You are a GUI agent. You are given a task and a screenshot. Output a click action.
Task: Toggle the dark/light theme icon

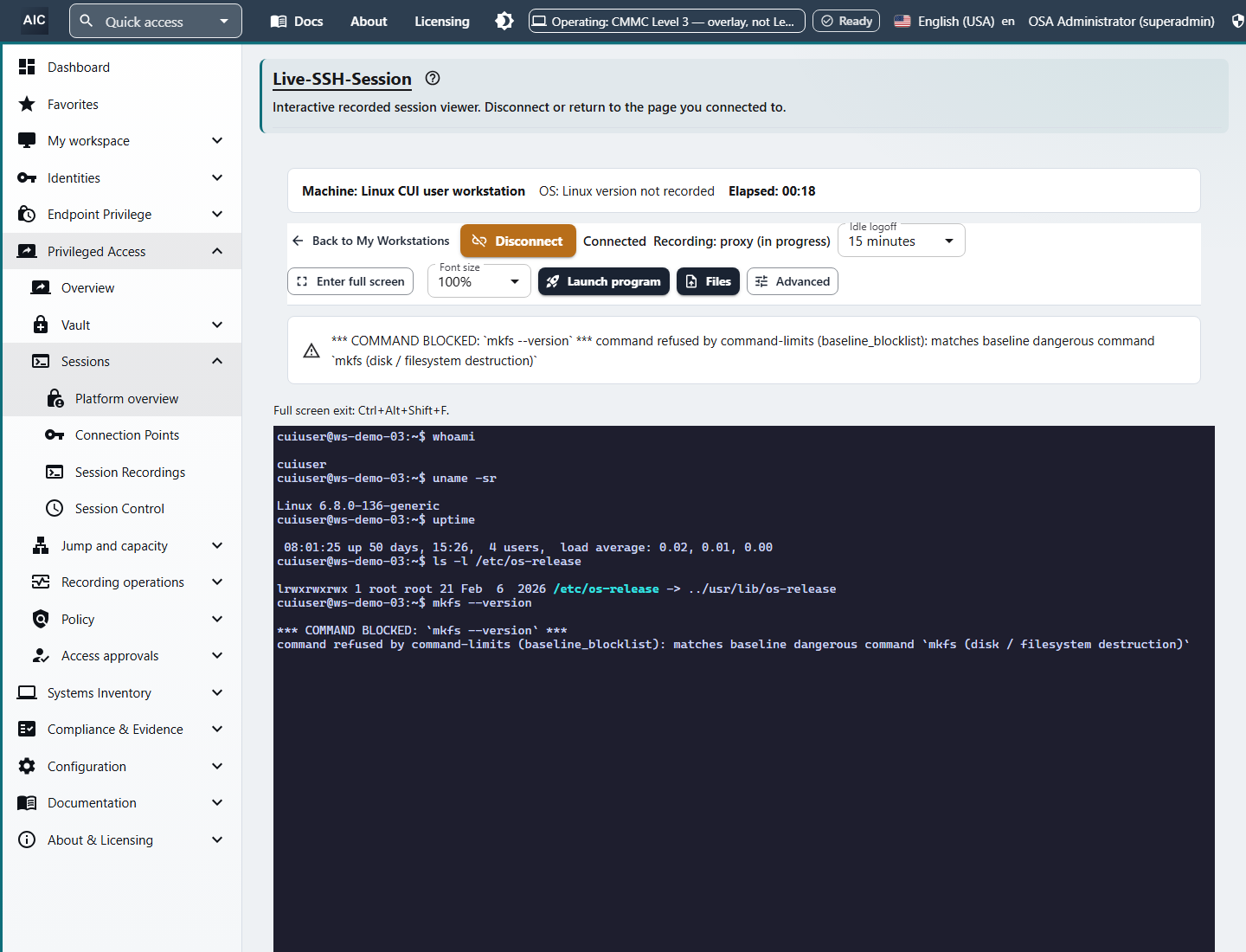(504, 21)
